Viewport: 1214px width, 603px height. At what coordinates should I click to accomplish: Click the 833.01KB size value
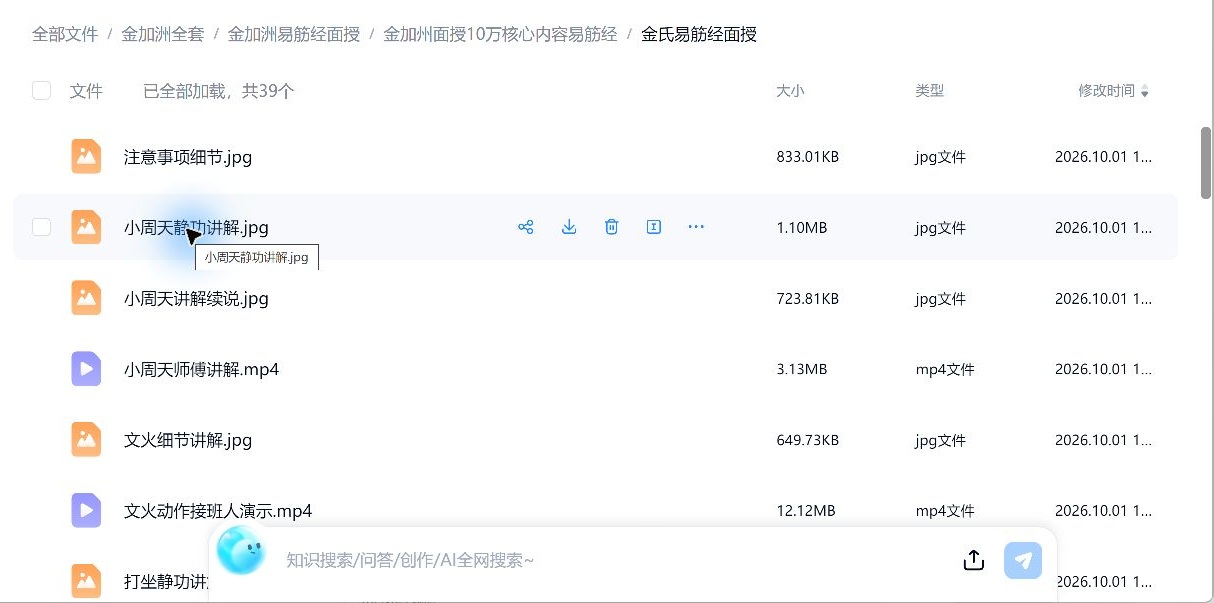(x=808, y=157)
